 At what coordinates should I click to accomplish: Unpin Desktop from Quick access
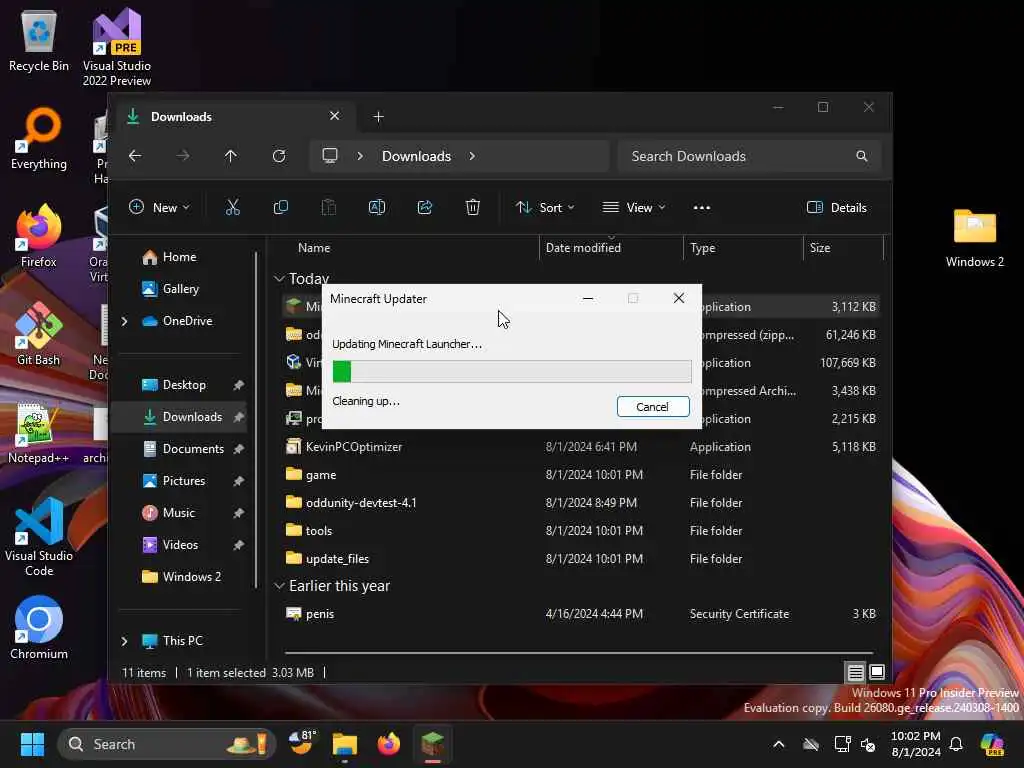[x=238, y=385]
